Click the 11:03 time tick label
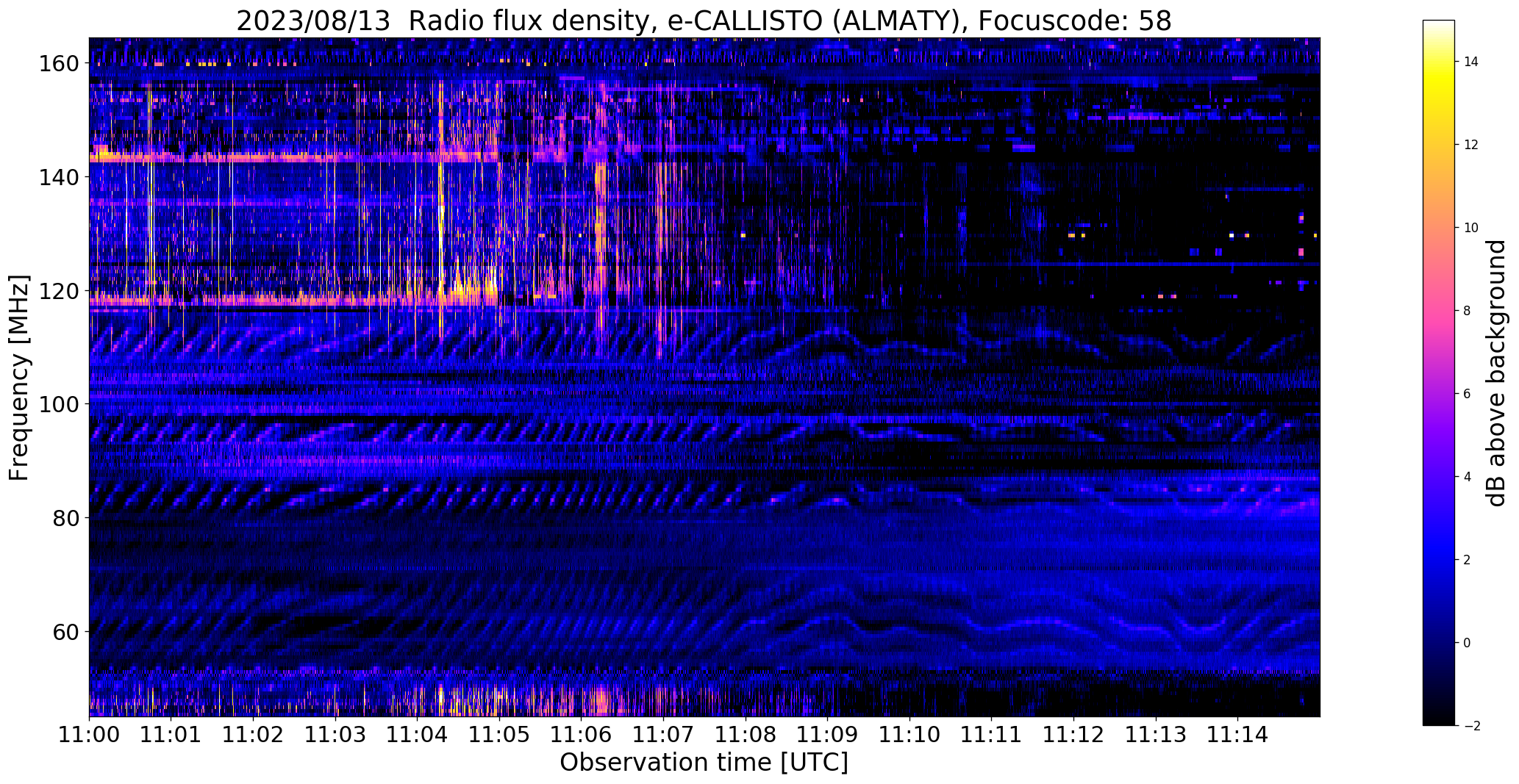1519x784 pixels. coord(335,733)
